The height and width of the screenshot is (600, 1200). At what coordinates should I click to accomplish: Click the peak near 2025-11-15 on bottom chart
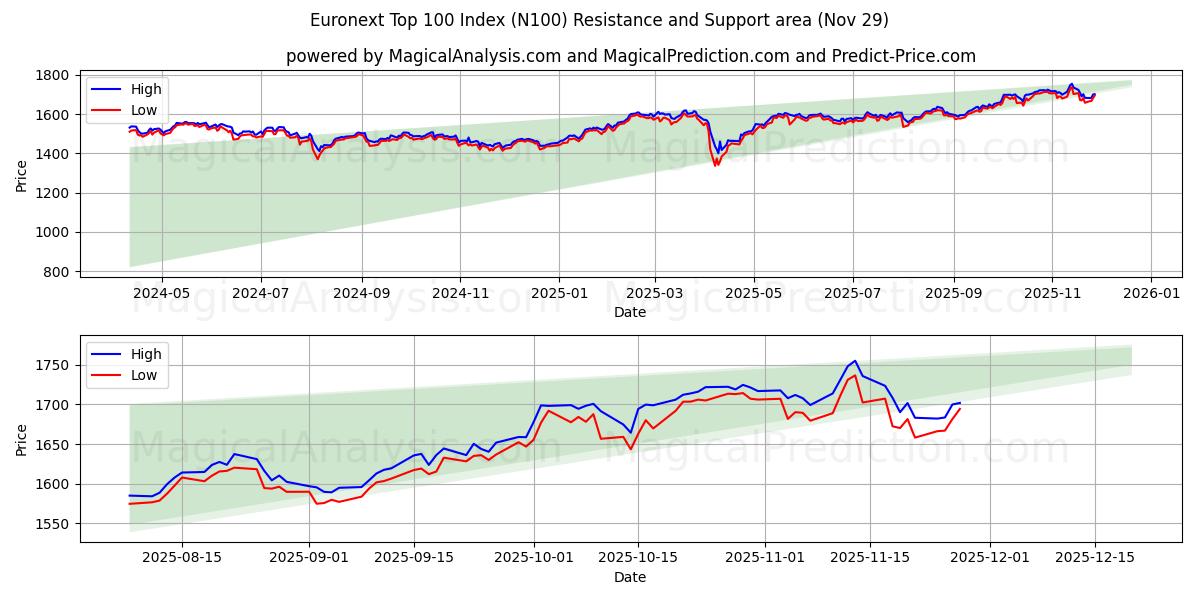coord(853,360)
